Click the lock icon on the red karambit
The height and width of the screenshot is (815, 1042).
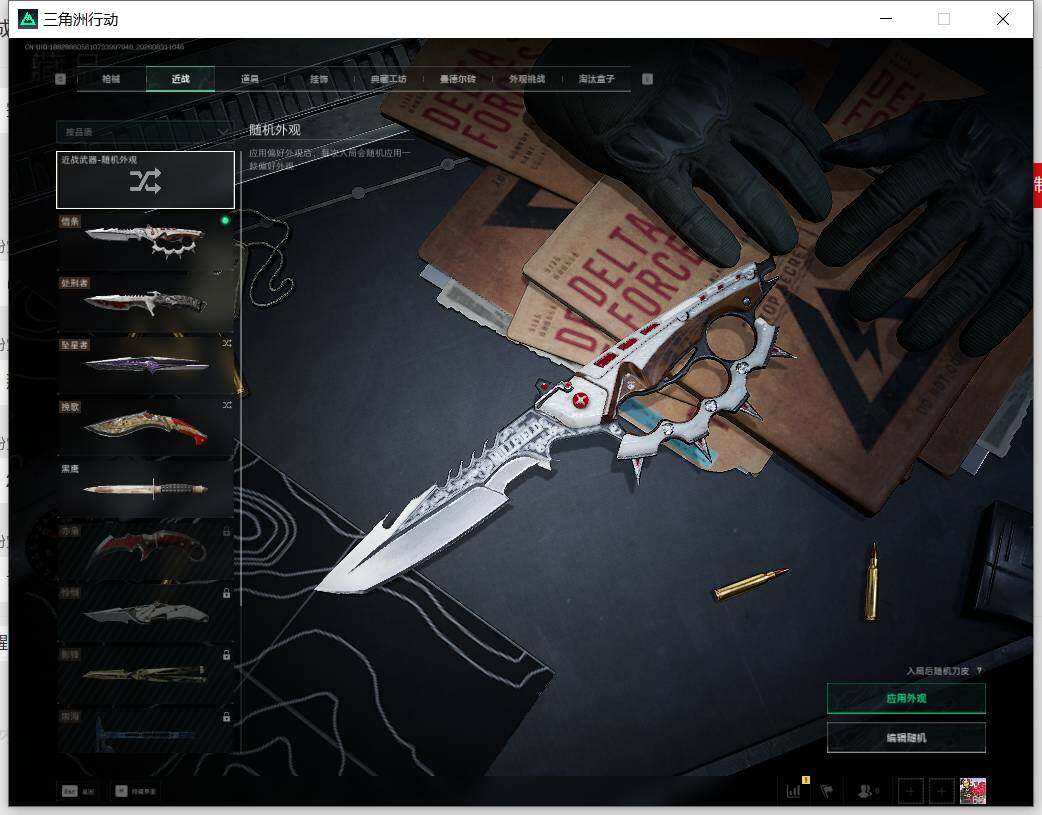(x=227, y=531)
